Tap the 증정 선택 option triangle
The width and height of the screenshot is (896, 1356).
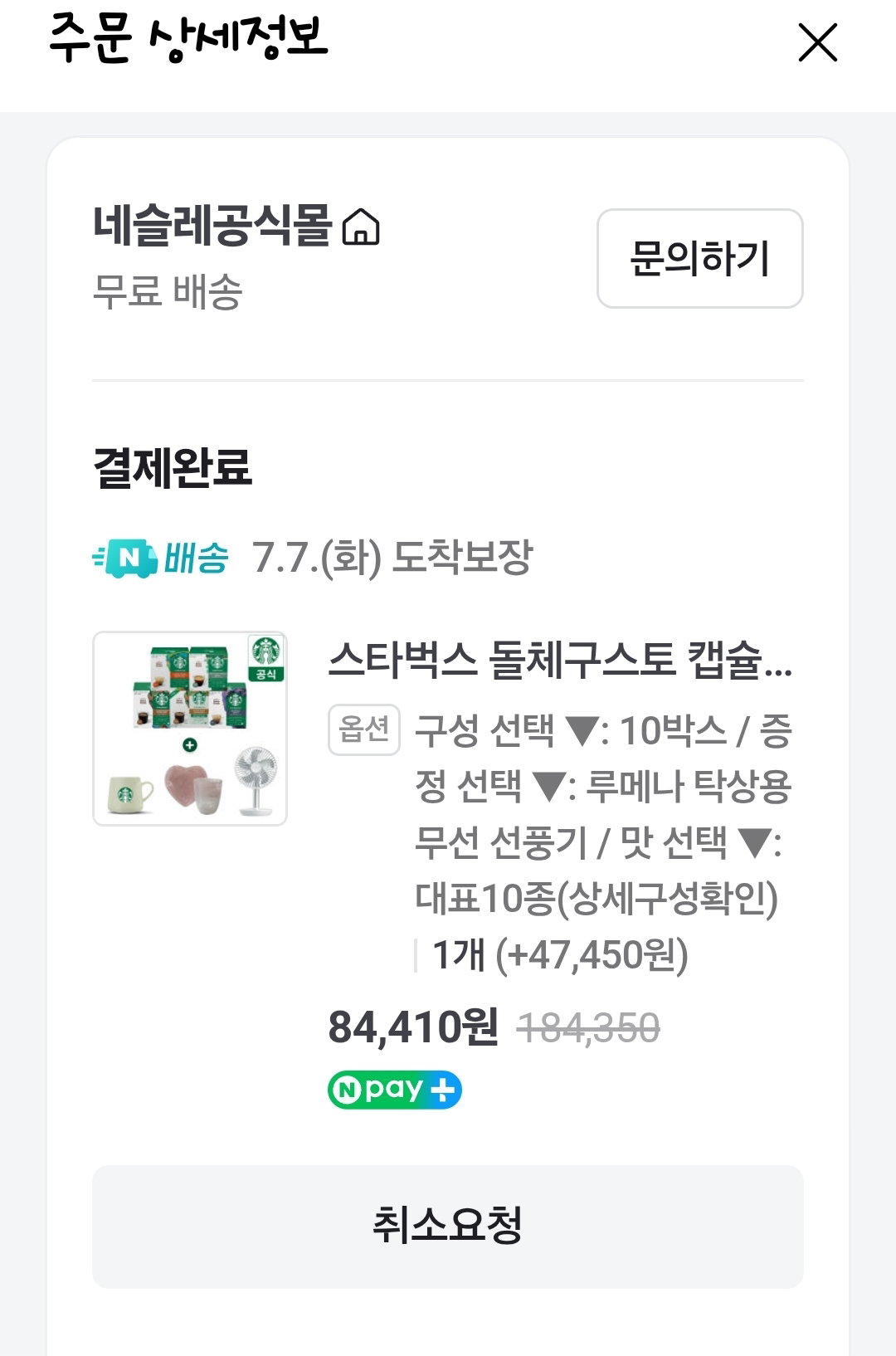pyautogui.click(x=548, y=787)
